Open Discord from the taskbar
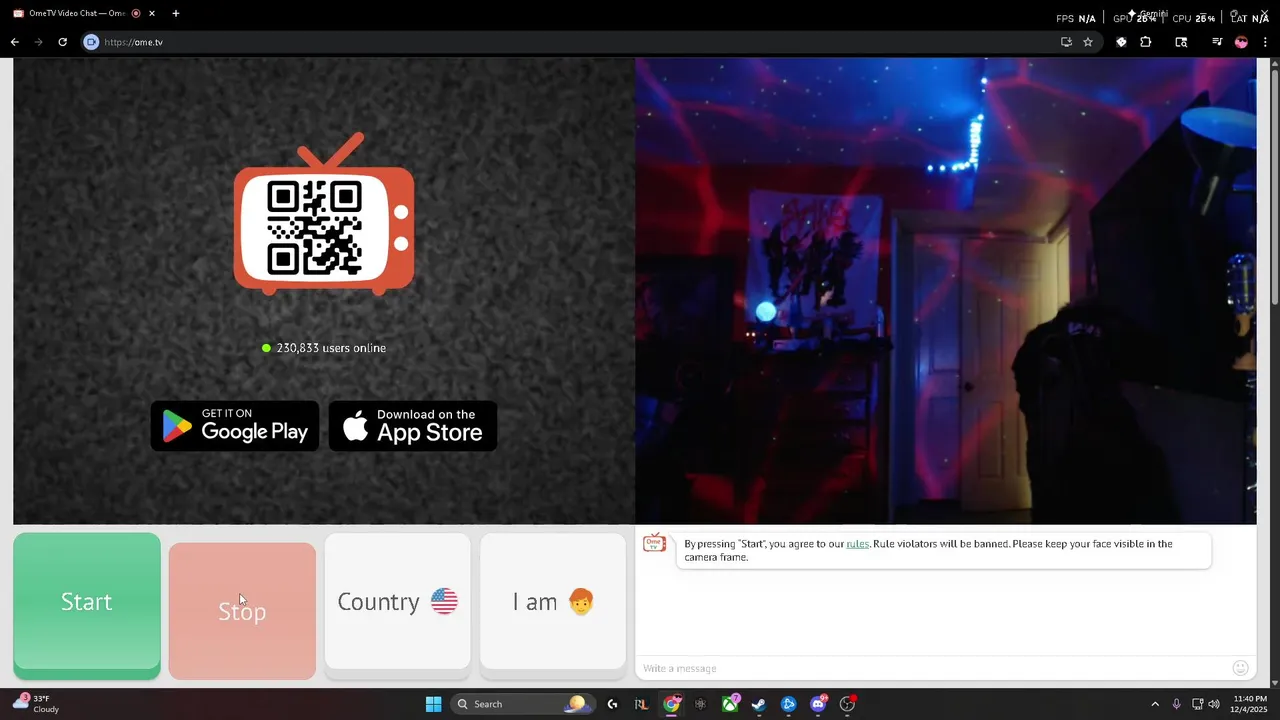This screenshot has height=720, width=1280. pos(818,704)
